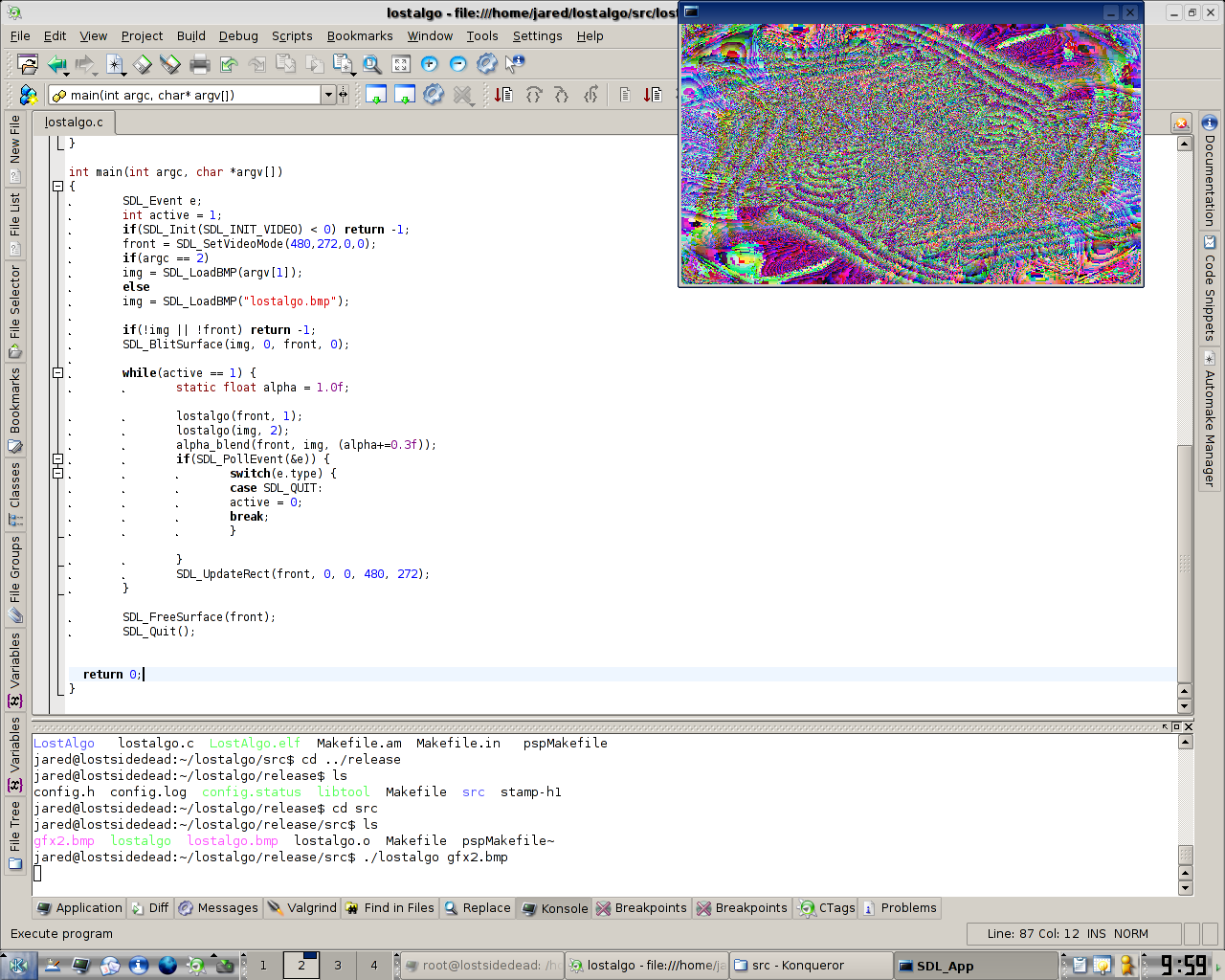Viewport: 1225px width, 980px height.
Task: Collapse the main function code block
Action: pos(57,187)
